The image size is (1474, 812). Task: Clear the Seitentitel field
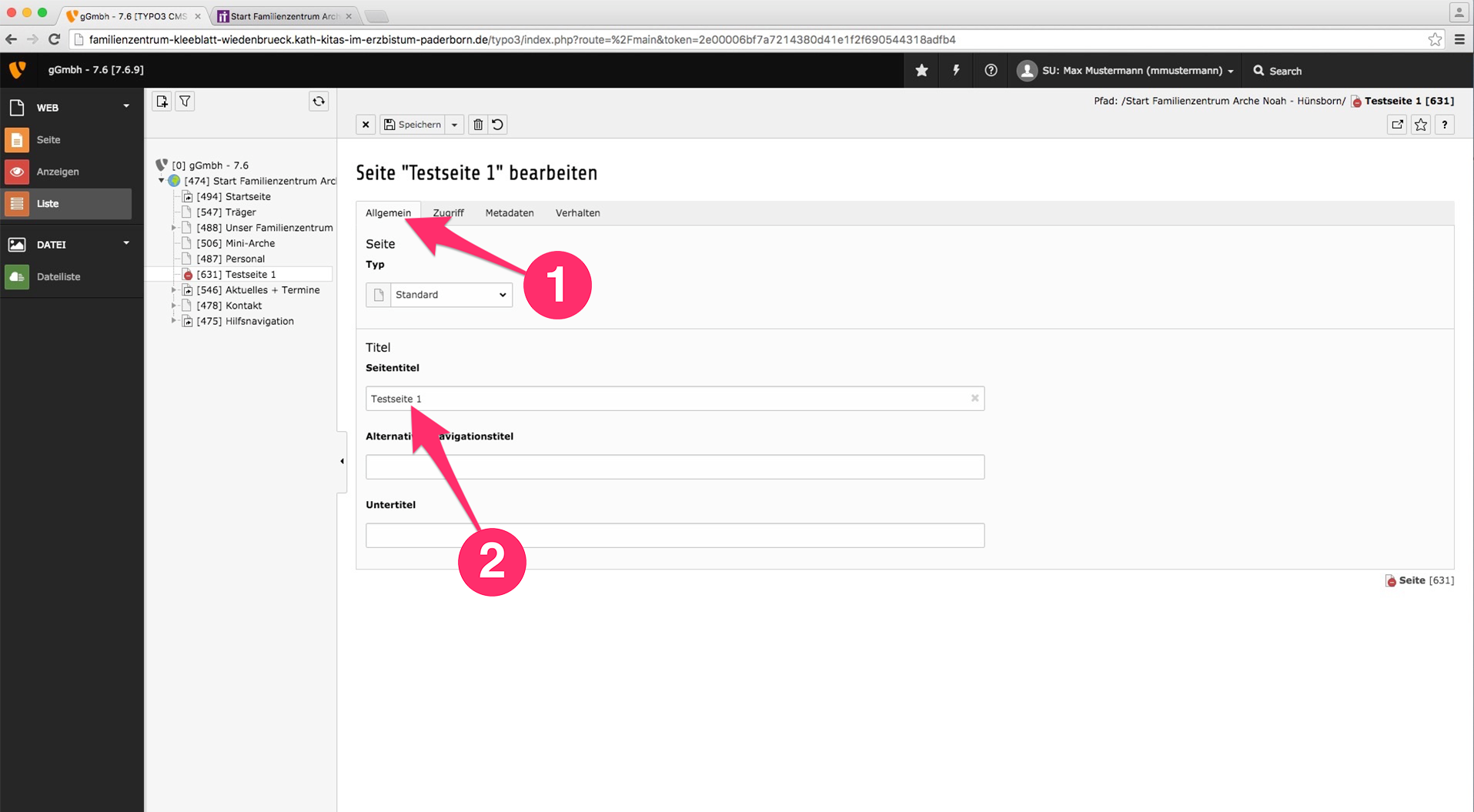[974, 399]
